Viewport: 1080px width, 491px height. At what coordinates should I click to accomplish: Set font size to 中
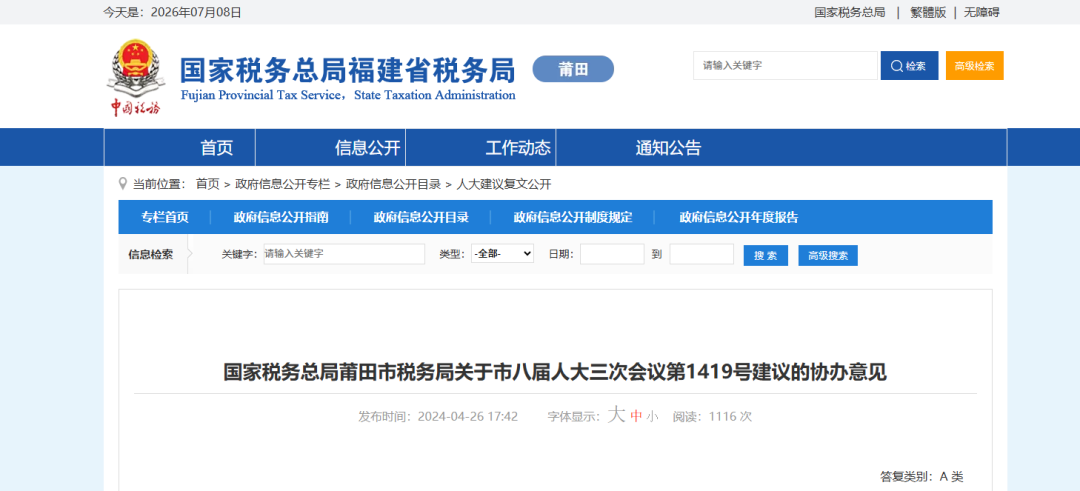tap(636, 417)
